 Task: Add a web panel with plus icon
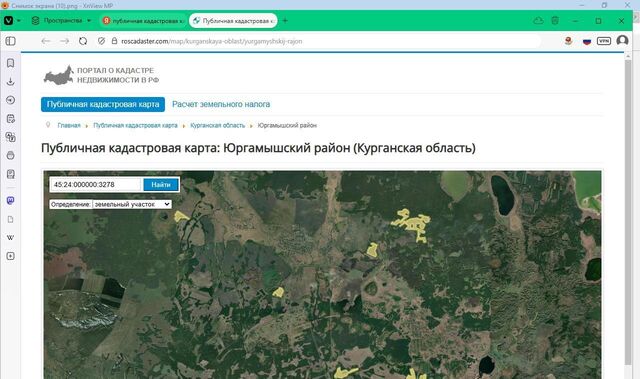click(x=11, y=256)
